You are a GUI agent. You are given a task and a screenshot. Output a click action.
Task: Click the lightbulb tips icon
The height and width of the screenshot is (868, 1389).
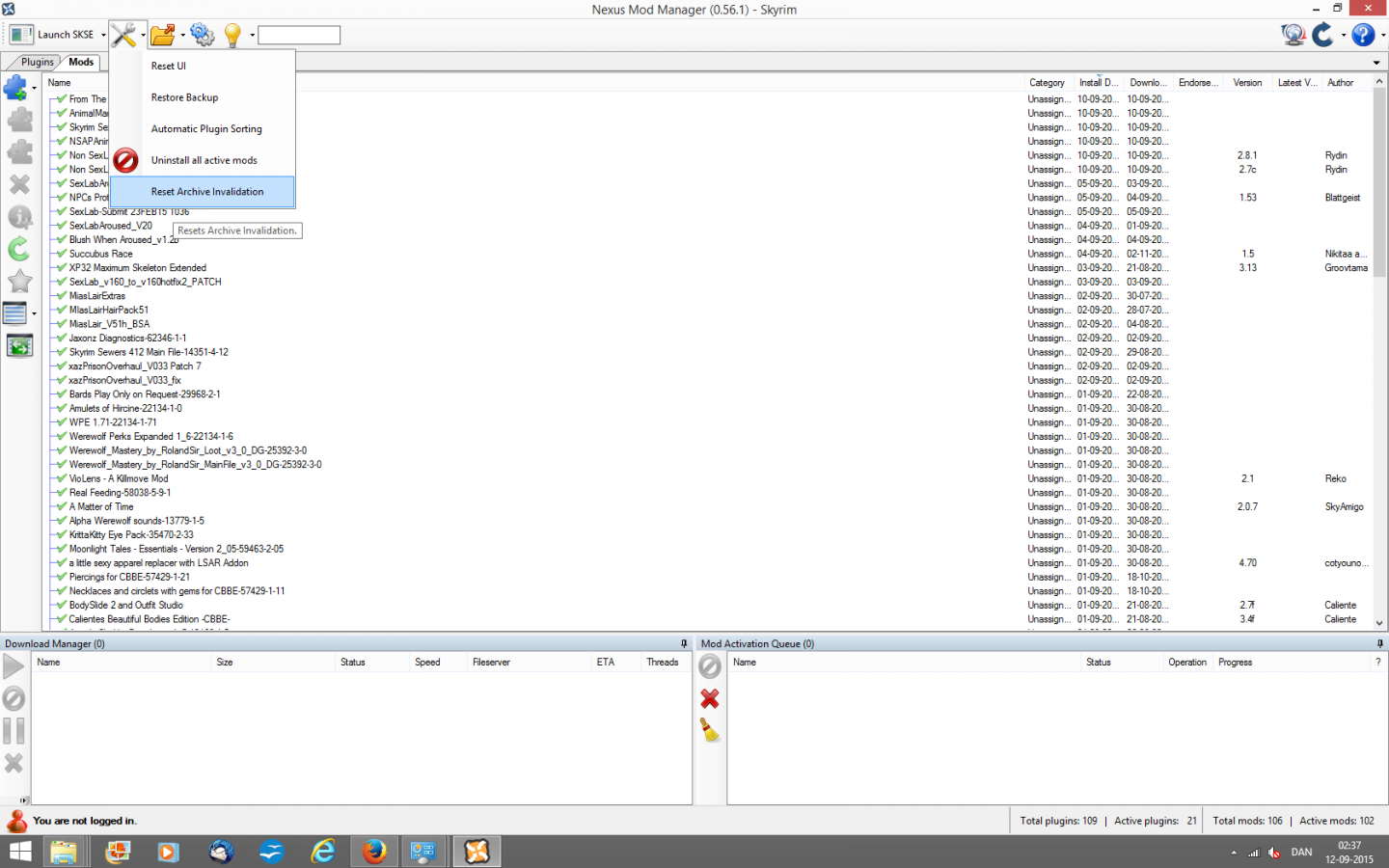pos(232,35)
